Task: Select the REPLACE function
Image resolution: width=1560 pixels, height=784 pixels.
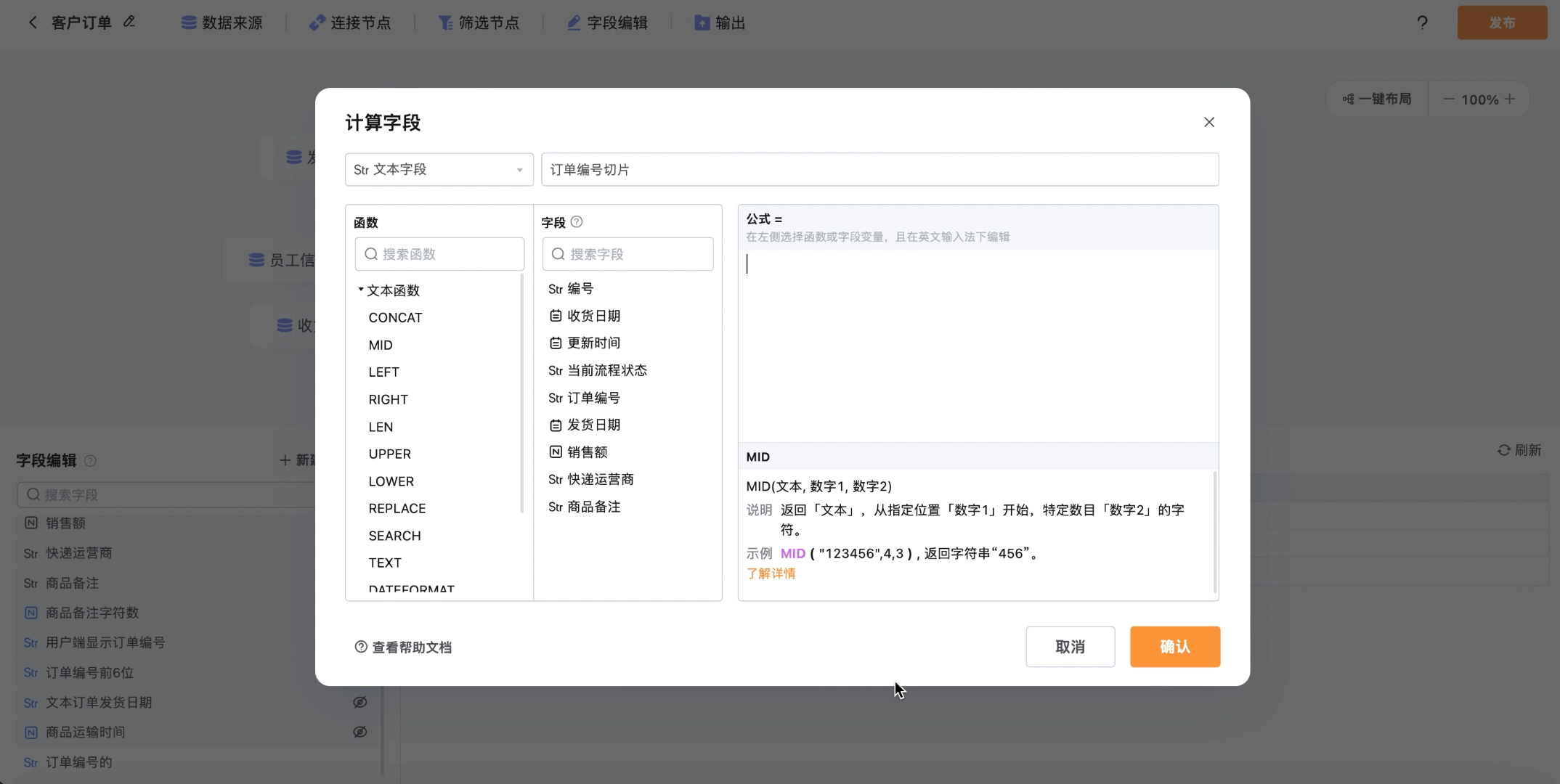Action: tap(397, 508)
